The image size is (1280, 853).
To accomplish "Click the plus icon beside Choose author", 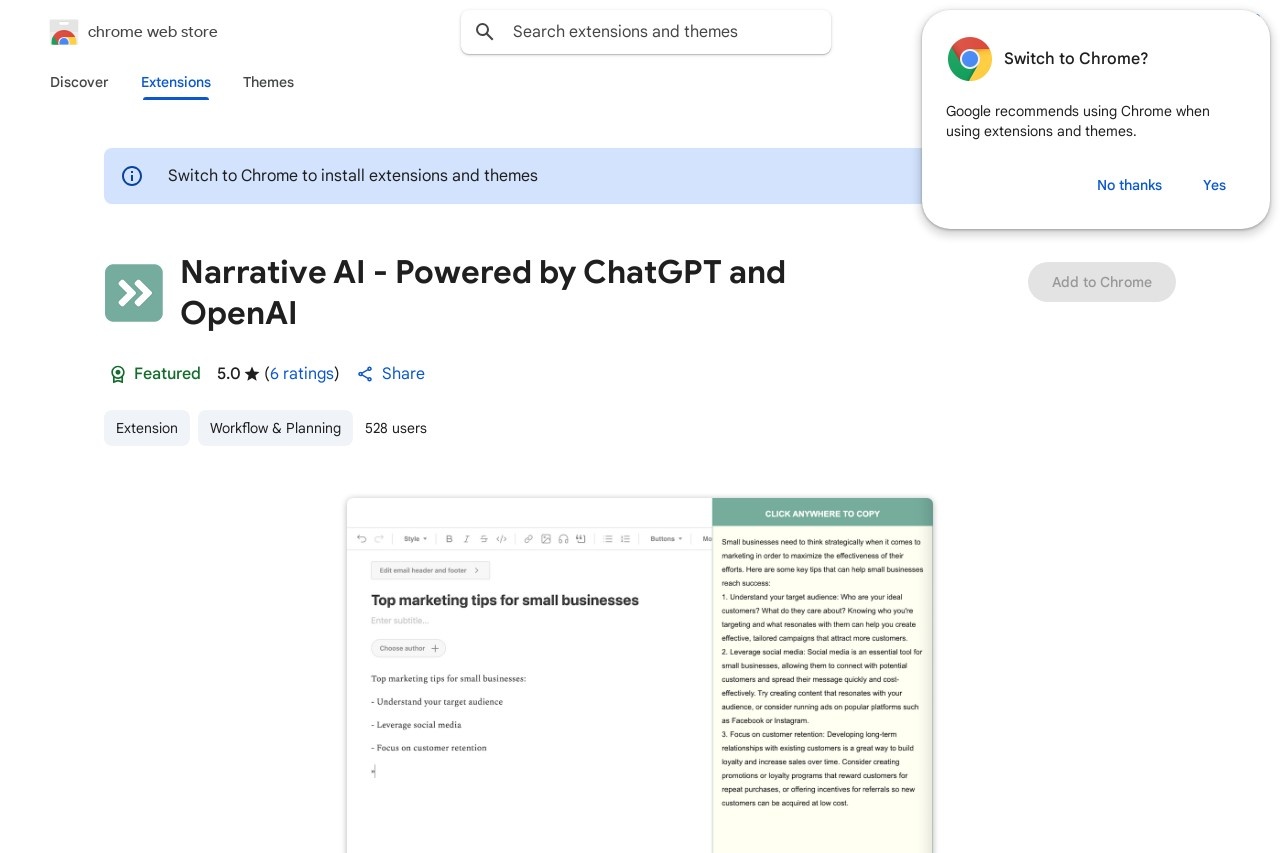I will pyautogui.click(x=435, y=649).
